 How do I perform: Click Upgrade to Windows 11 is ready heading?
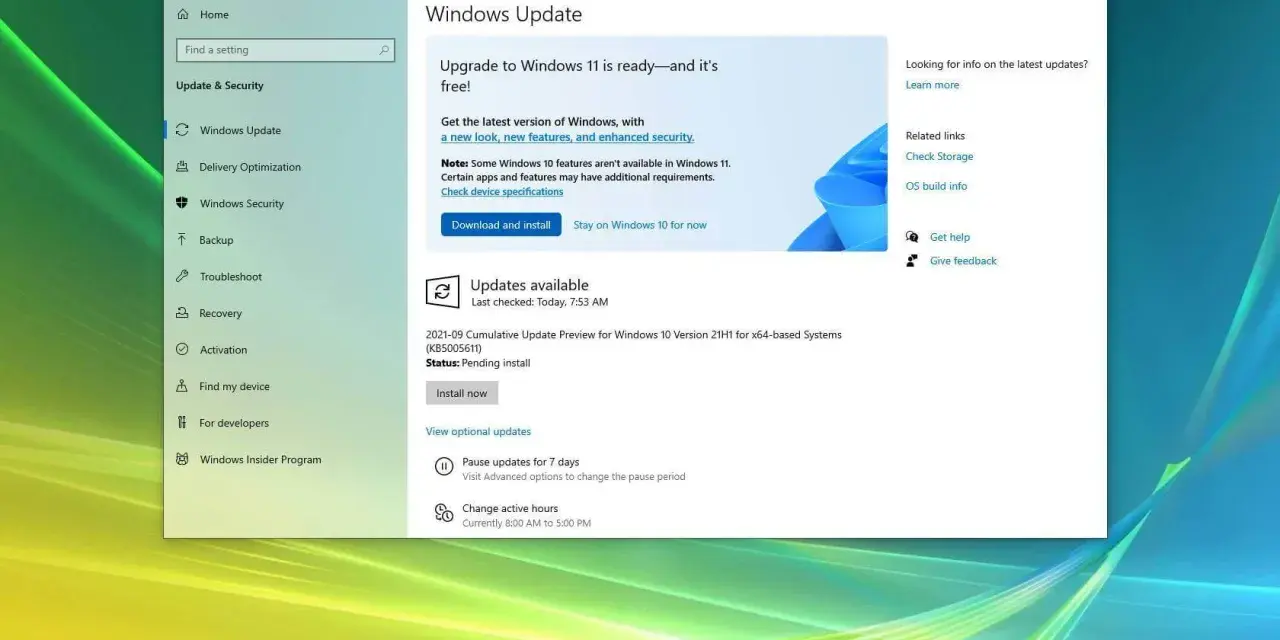click(579, 76)
